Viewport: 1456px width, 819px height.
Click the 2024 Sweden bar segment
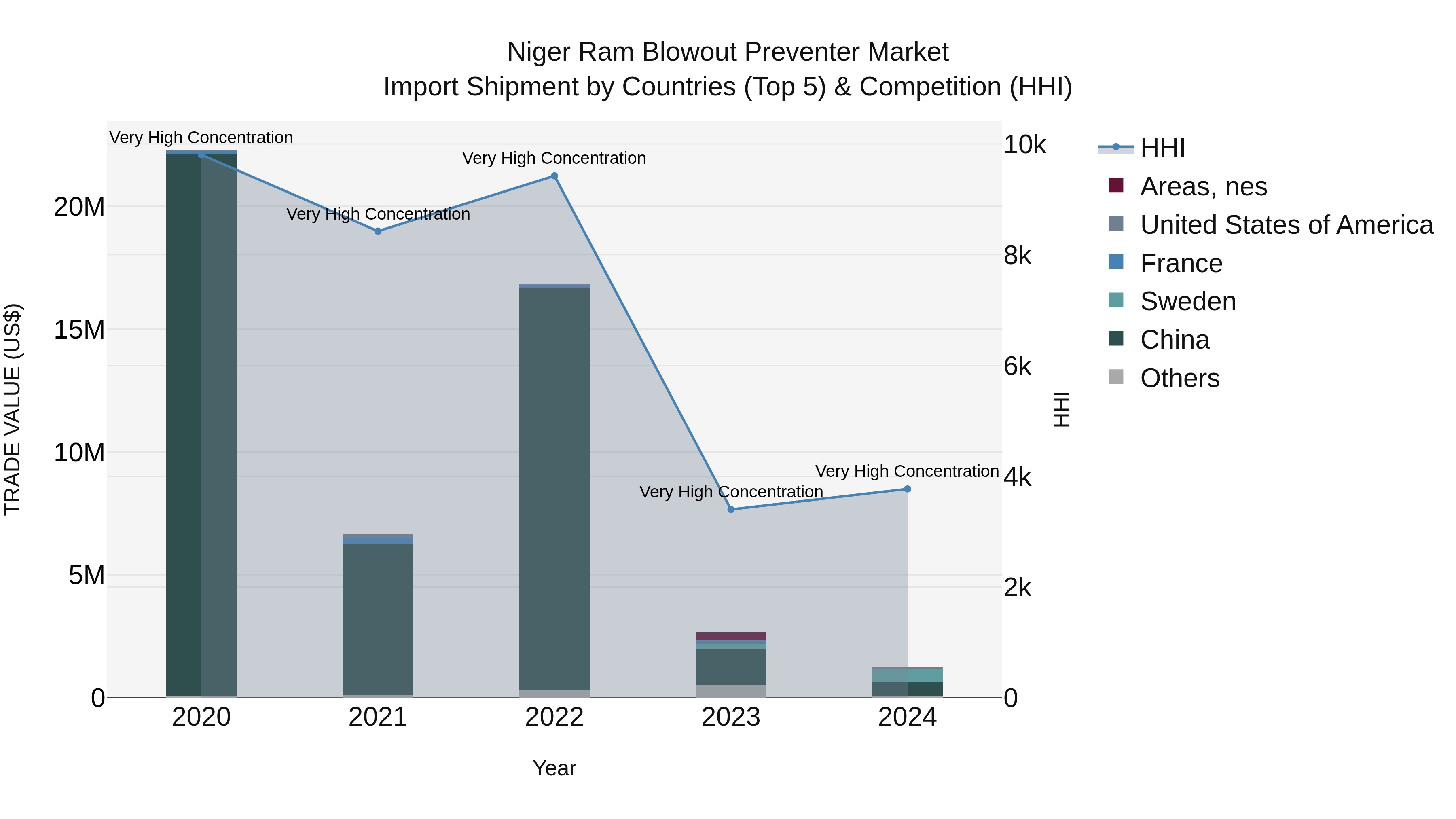pos(908,675)
